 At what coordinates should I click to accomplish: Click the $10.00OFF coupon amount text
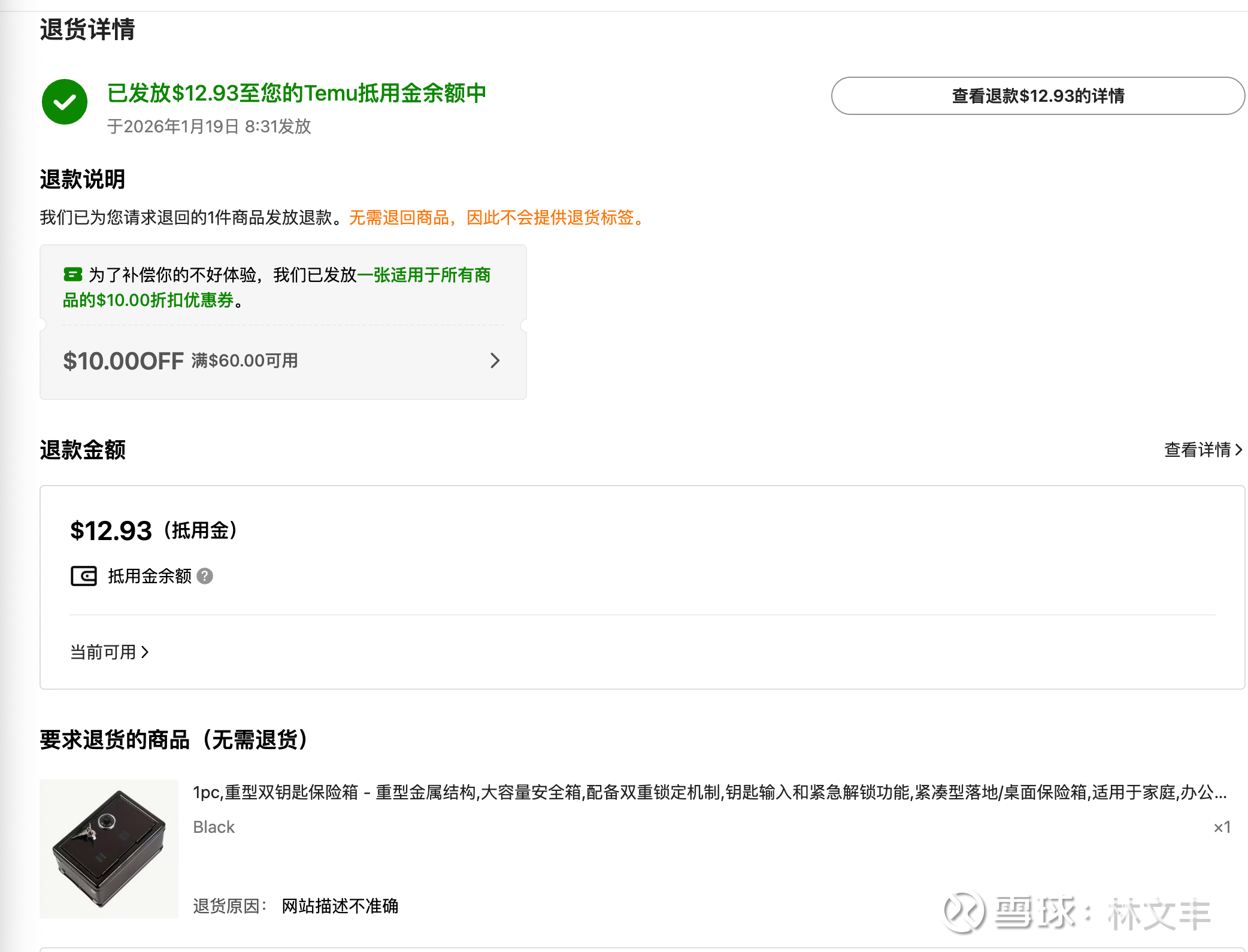[123, 361]
